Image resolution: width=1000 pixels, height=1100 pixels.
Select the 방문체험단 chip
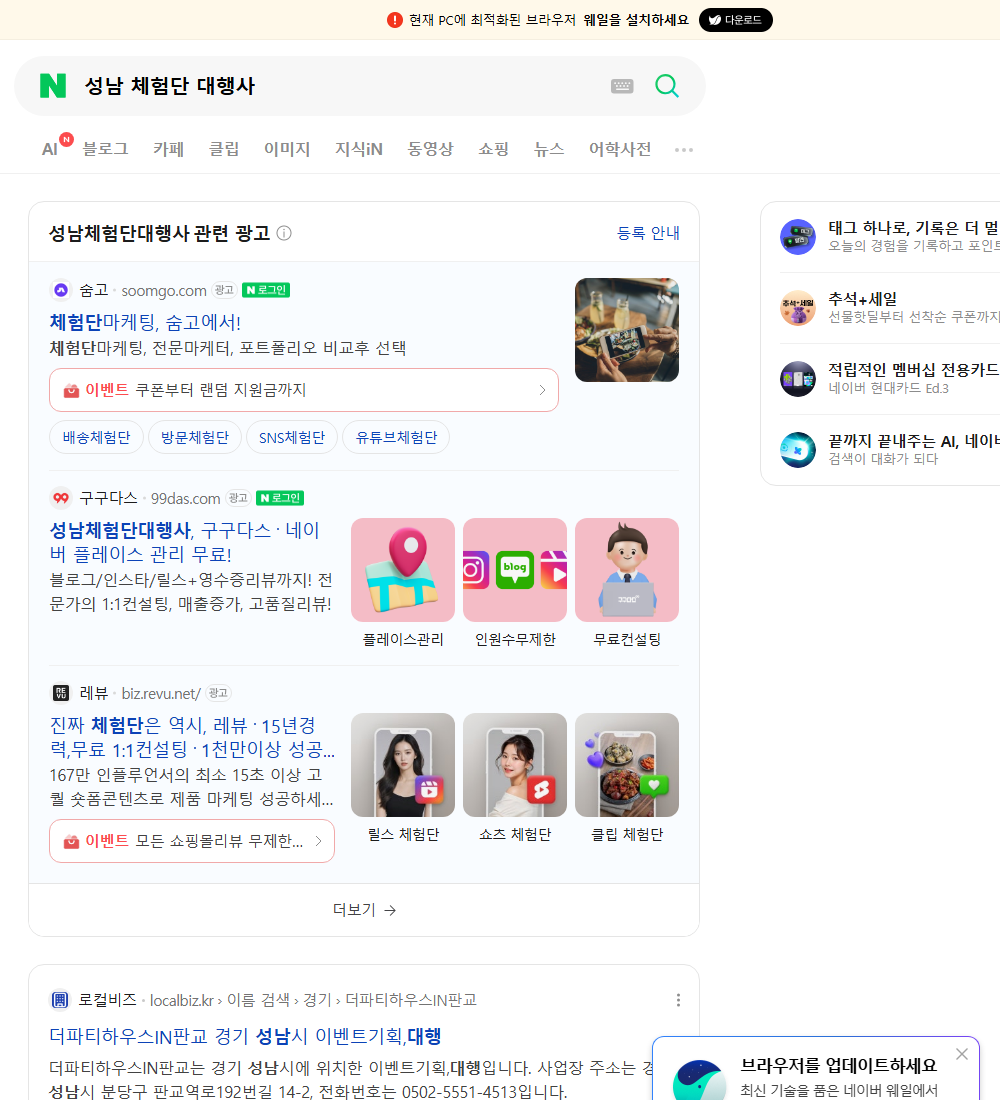pyautogui.click(x=195, y=438)
